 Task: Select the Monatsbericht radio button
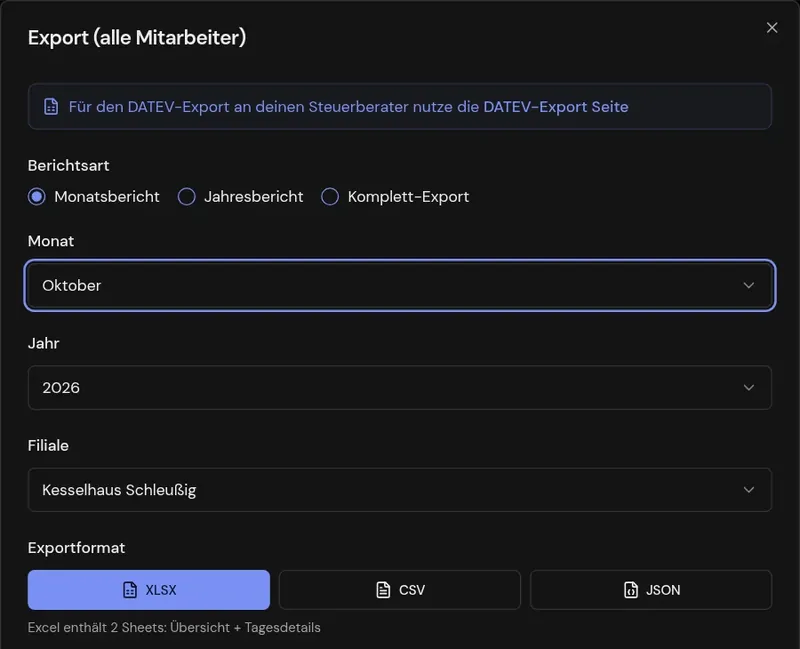click(37, 196)
